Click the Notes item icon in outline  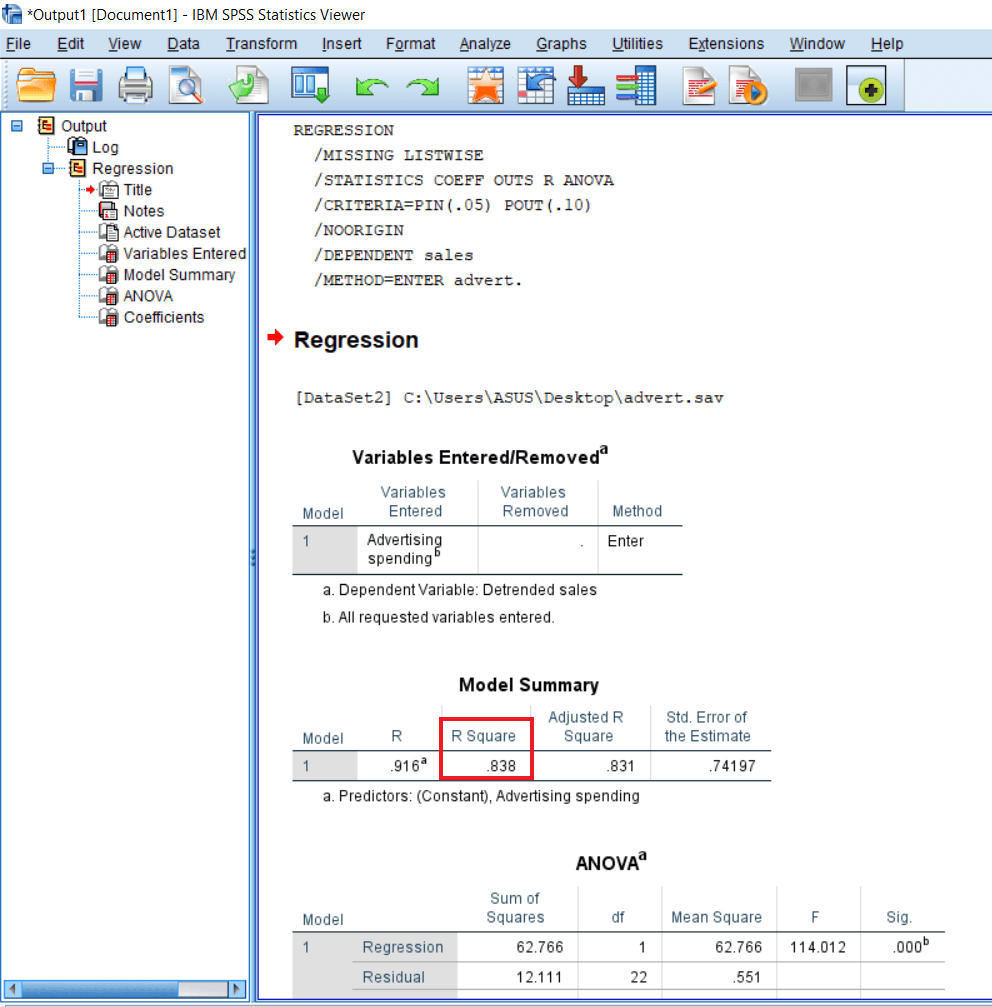(x=109, y=211)
